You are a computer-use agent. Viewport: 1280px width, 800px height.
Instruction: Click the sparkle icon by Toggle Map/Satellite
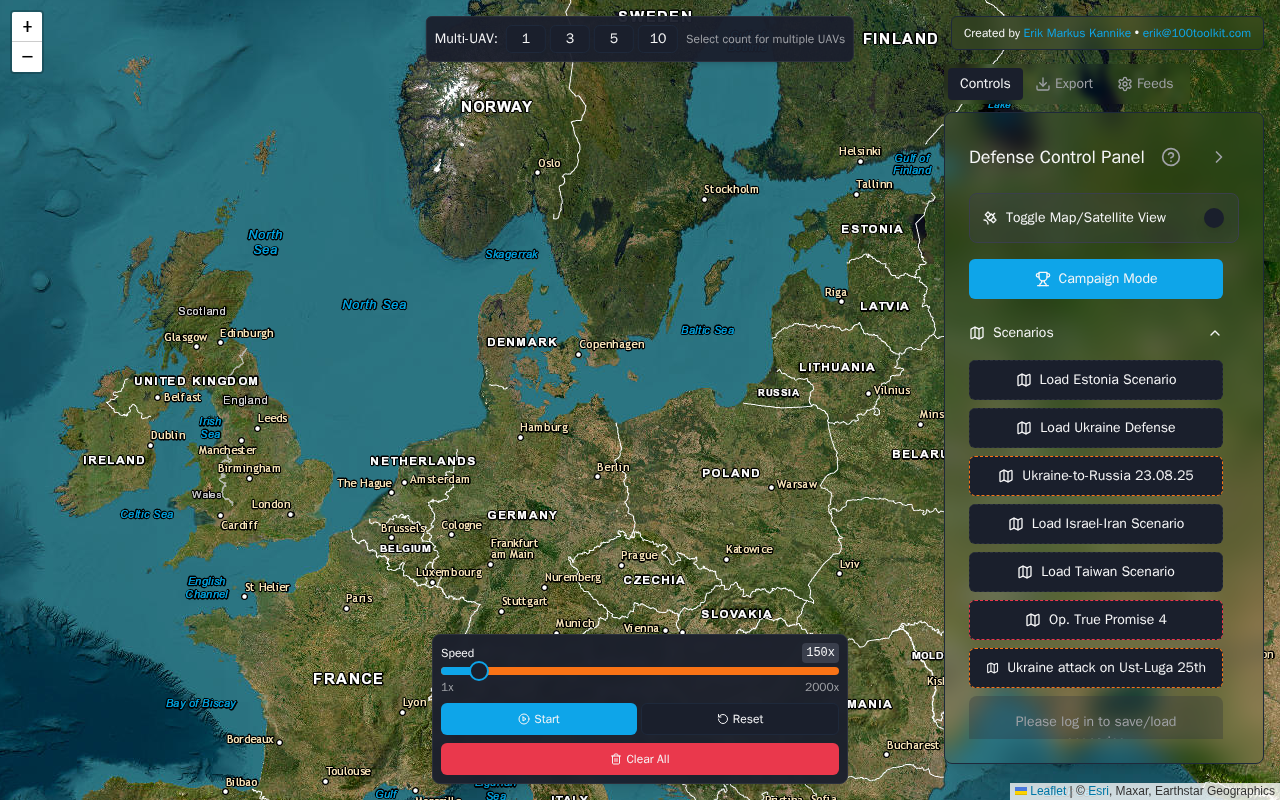(990, 218)
